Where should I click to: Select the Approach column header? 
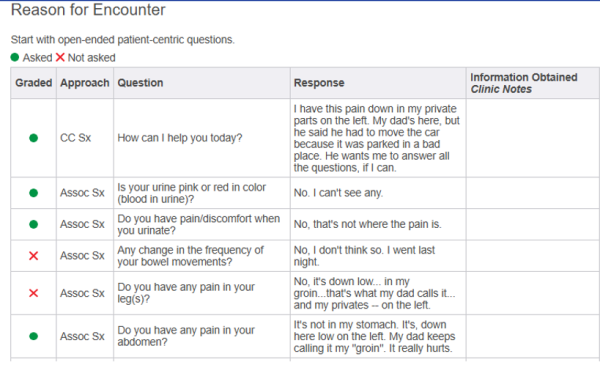click(x=85, y=83)
